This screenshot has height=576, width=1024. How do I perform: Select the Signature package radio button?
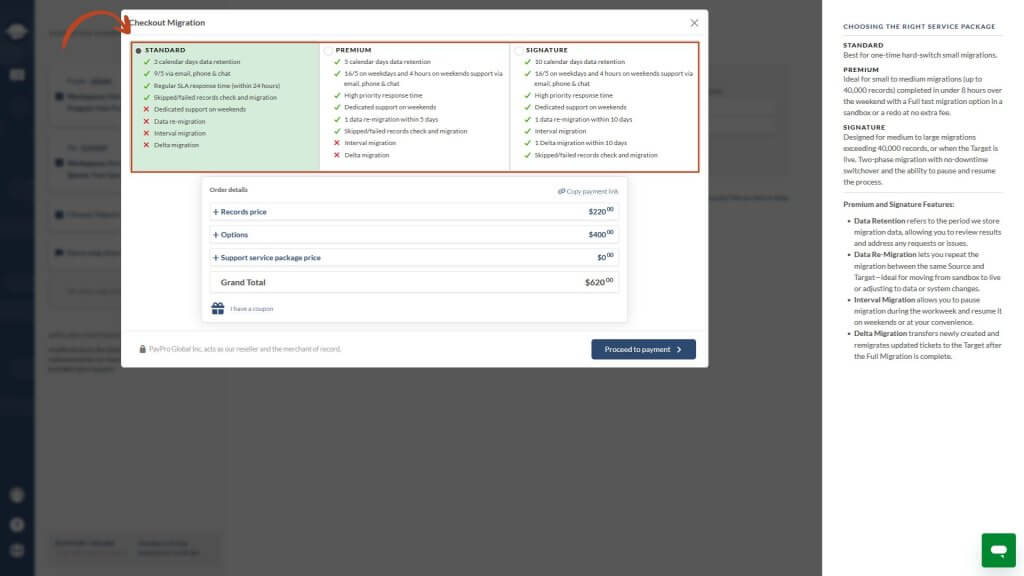pos(517,50)
